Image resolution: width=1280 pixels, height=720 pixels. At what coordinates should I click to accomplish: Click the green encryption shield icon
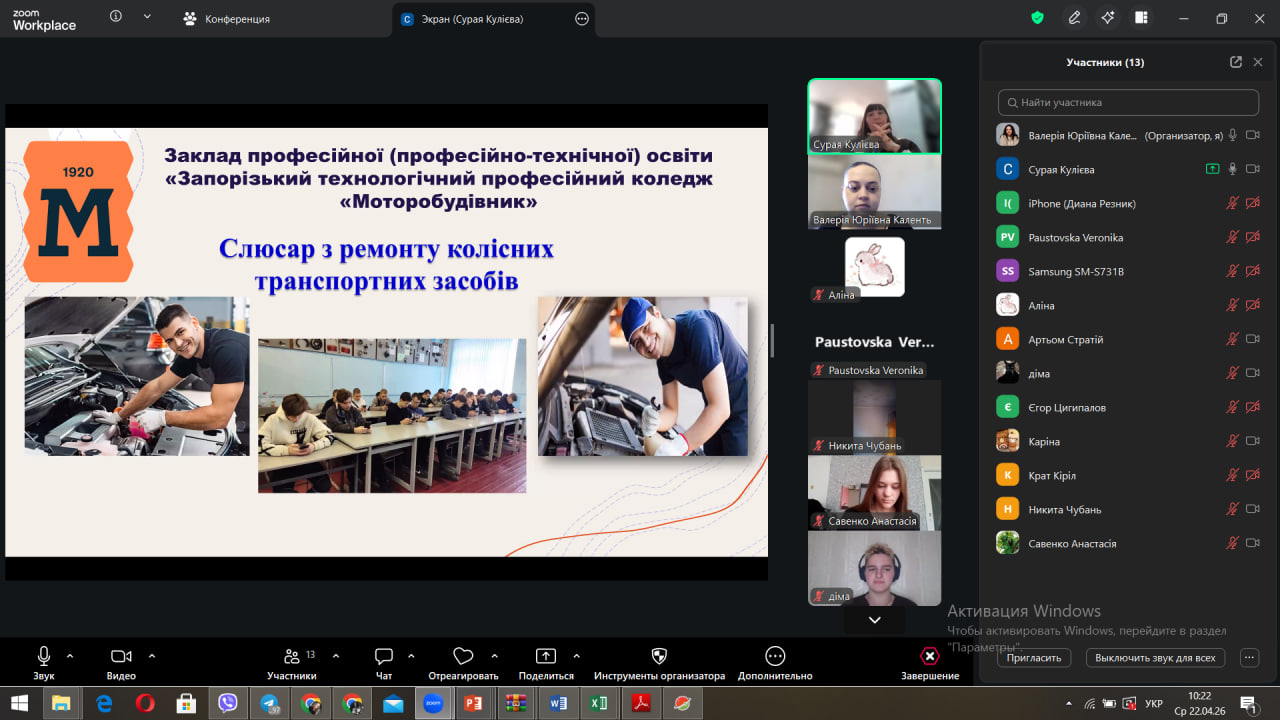[1038, 18]
